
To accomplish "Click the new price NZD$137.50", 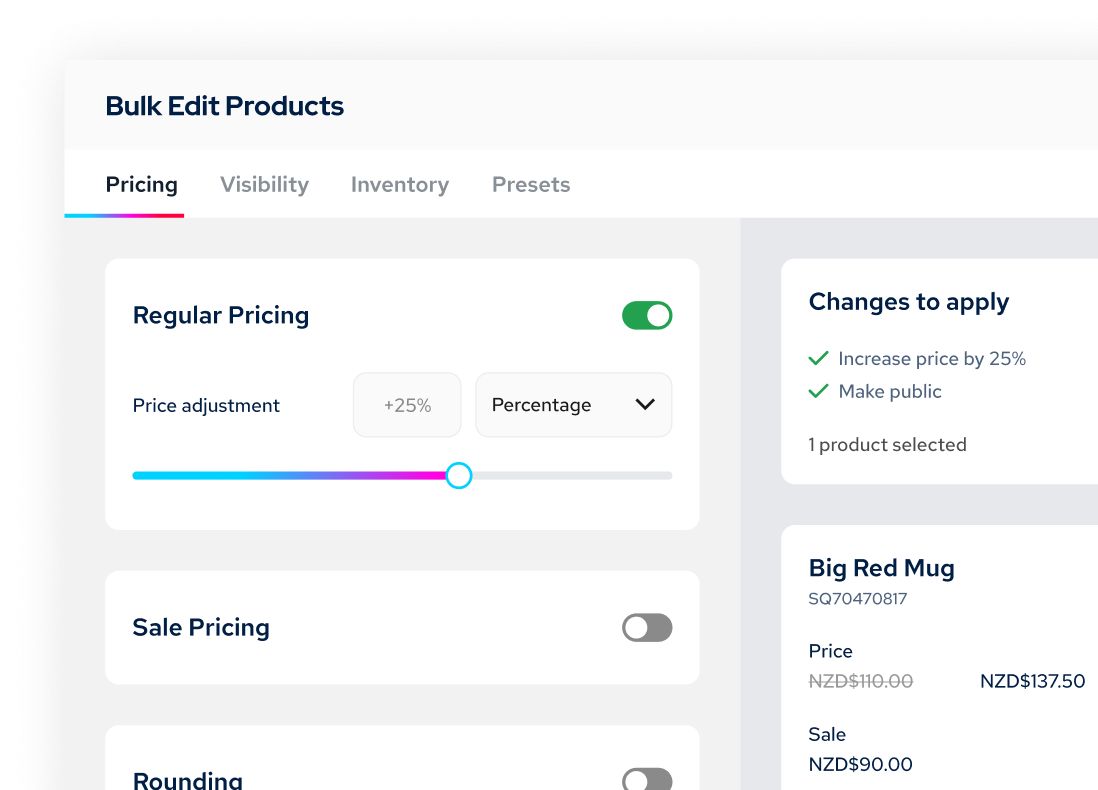I will [1032, 681].
